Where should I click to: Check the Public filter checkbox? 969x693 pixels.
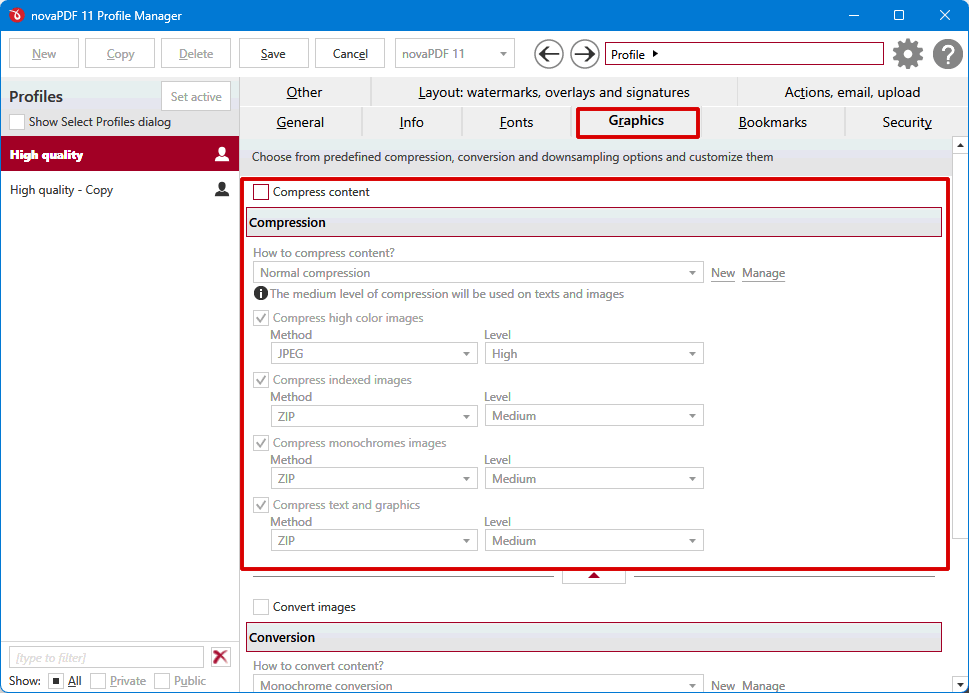click(x=162, y=681)
